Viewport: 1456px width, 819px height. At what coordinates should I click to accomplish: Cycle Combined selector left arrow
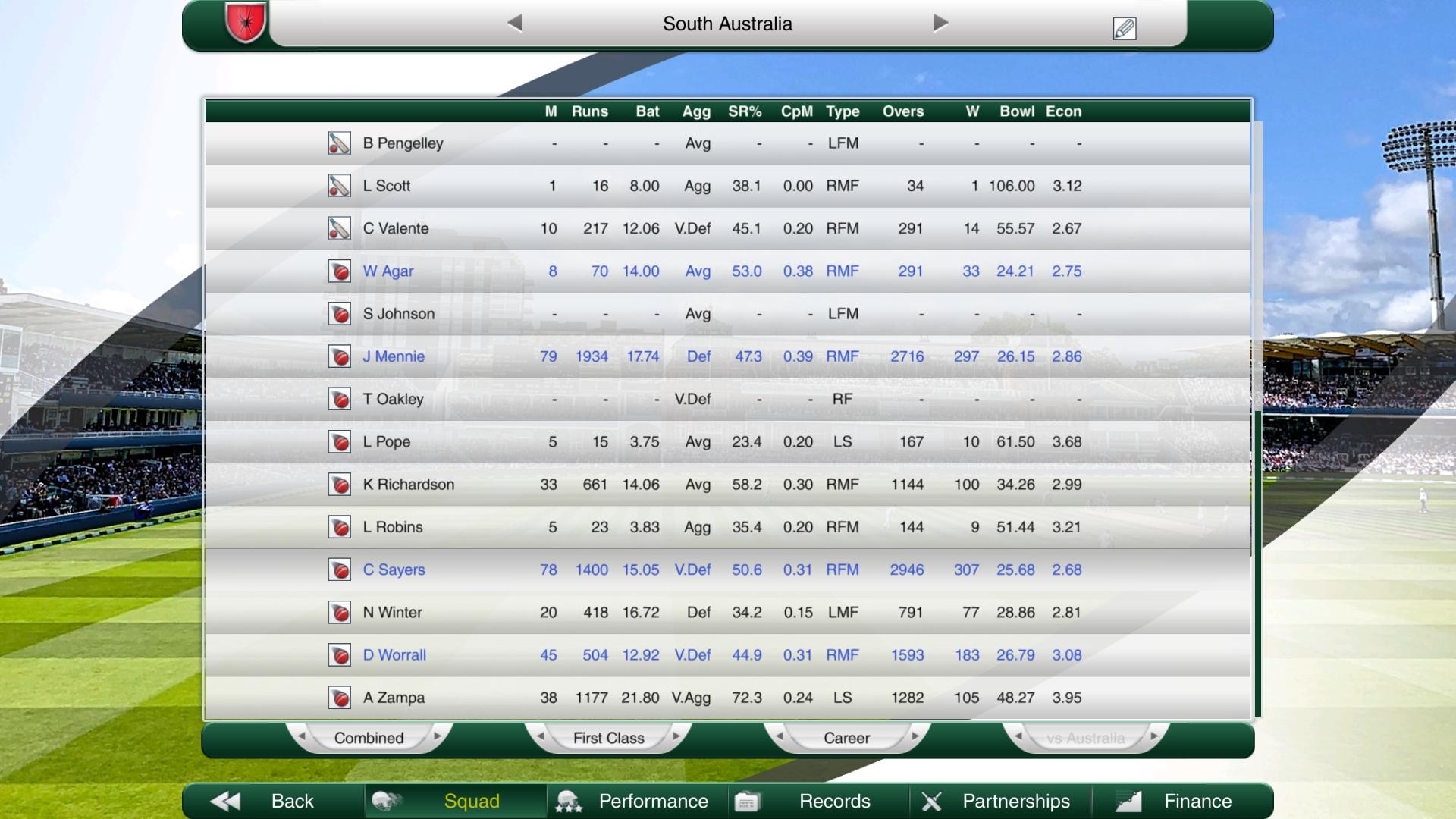pyautogui.click(x=302, y=736)
